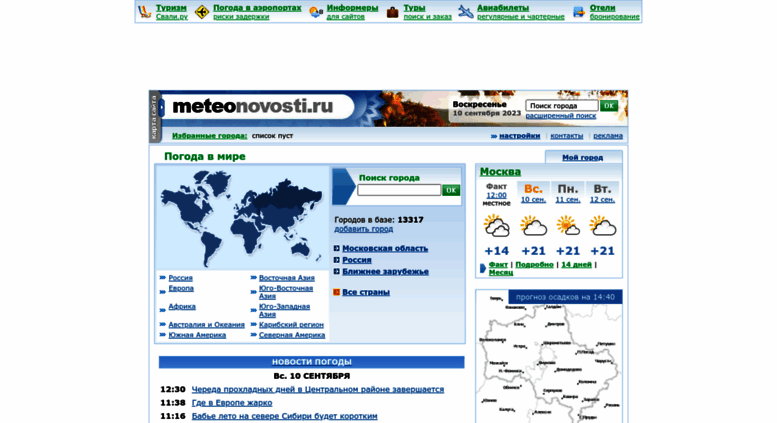The width and height of the screenshot is (777, 423).
Task: Focus the city search field beside map
Action: (x=399, y=190)
